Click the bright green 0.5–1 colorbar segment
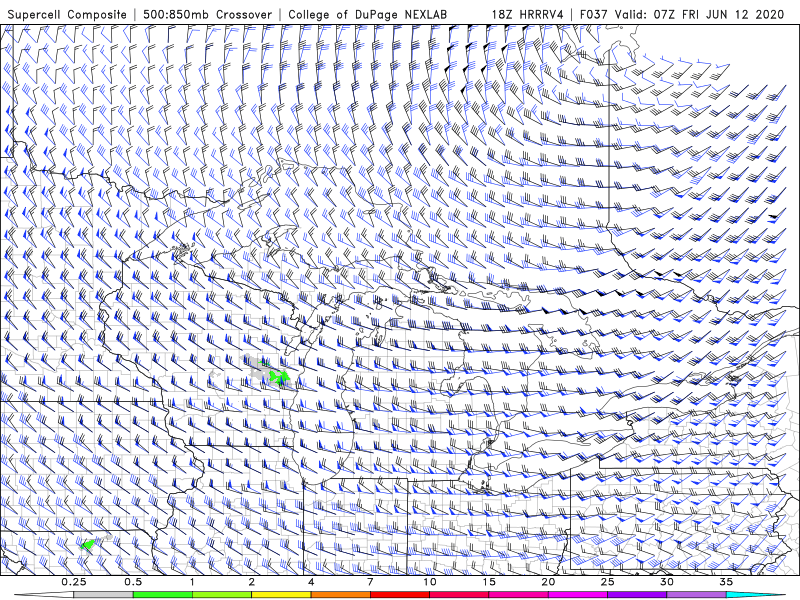Image resolution: width=800 pixels, height=600 pixels. [162, 595]
